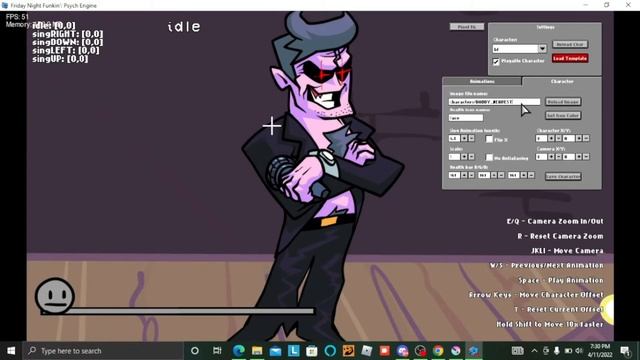The width and height of the screenshot is (640, 360).
Task: Open the blue L app on taskbar
Action: point(293,351)
